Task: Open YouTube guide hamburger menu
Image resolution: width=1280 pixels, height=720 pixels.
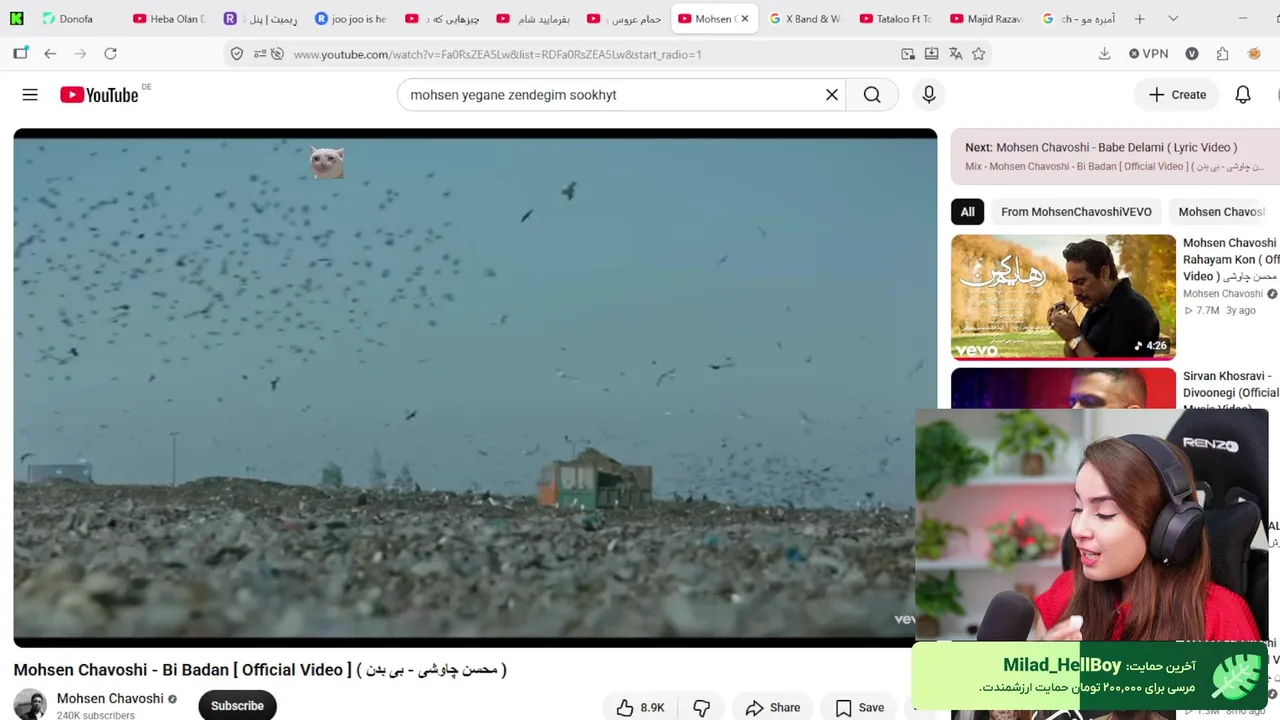Action: pyautogui.click(x=30, y=95)
